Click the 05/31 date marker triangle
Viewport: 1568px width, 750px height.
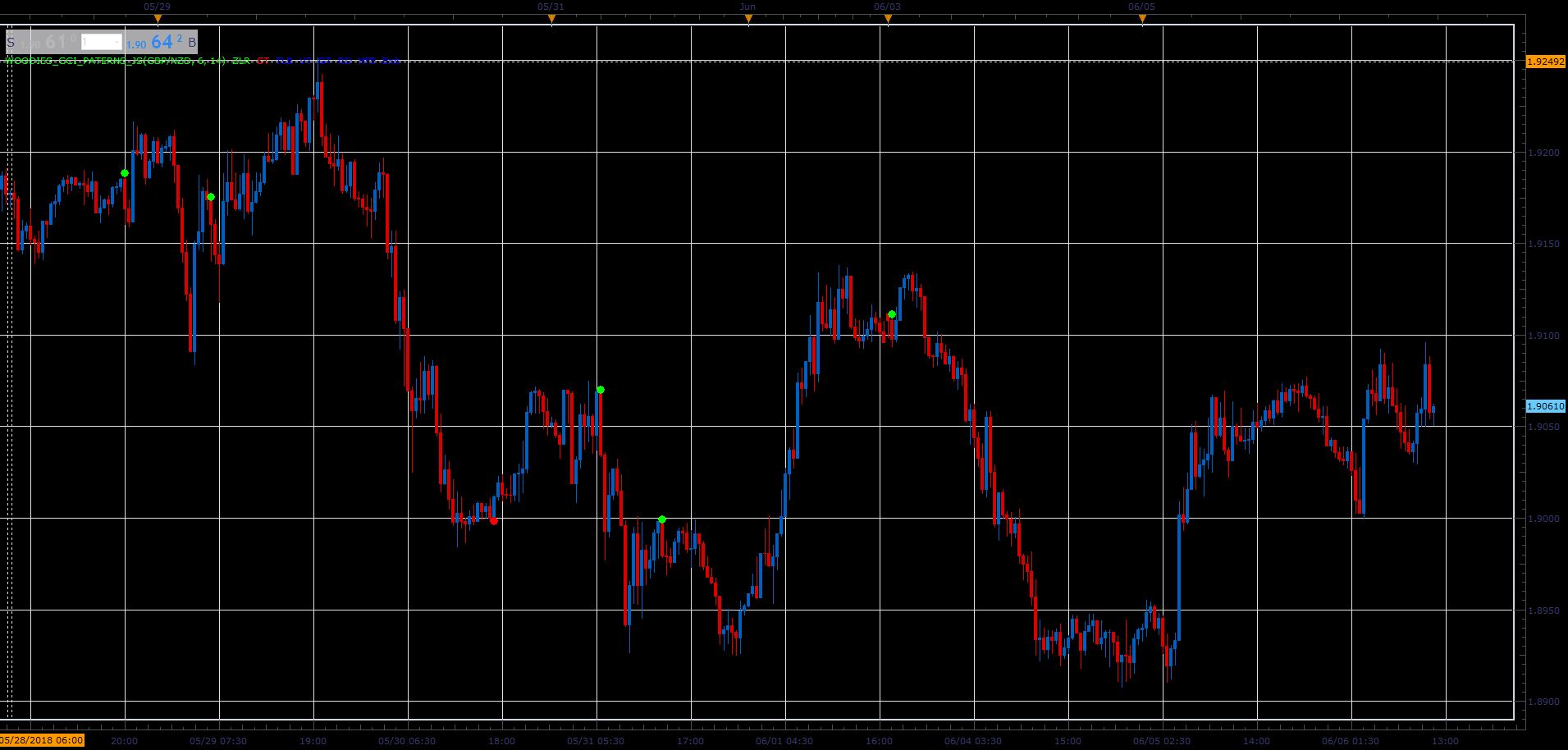tap(551, 18)
